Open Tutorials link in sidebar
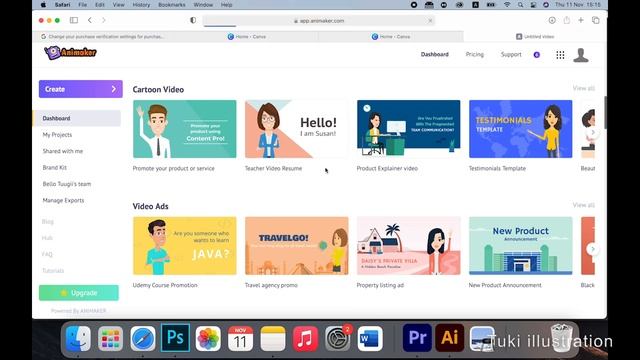Screen dimensions: 640x360 [x=53, y=271]
